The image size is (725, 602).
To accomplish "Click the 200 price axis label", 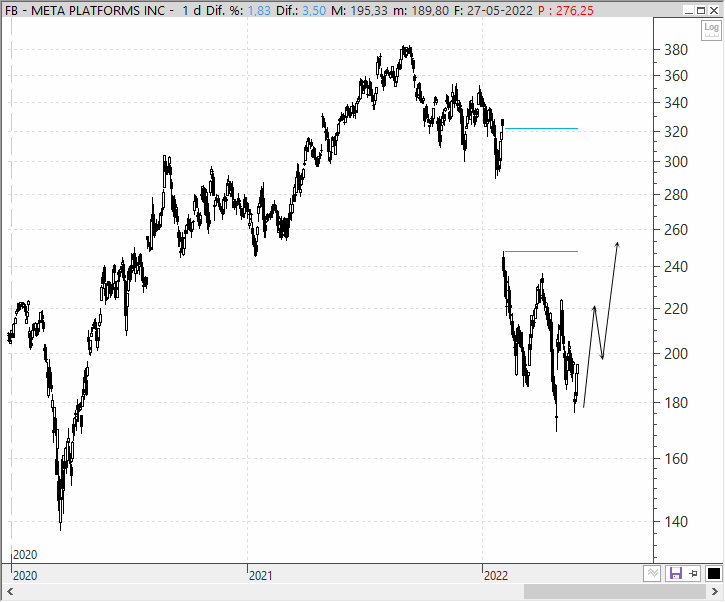I will [676, 354].
